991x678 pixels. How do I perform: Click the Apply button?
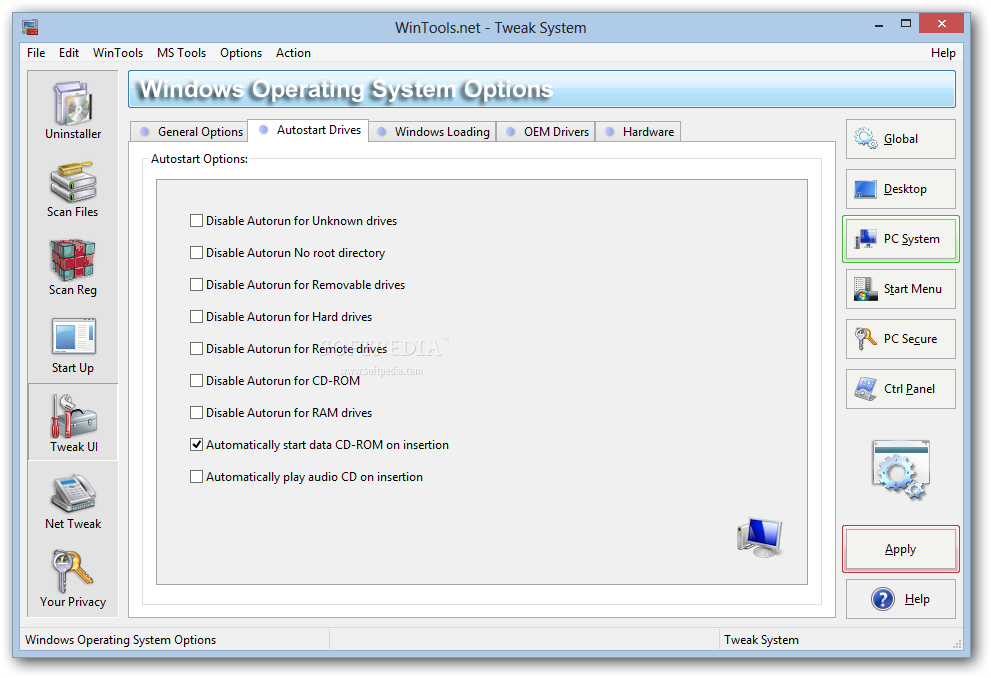901,549
